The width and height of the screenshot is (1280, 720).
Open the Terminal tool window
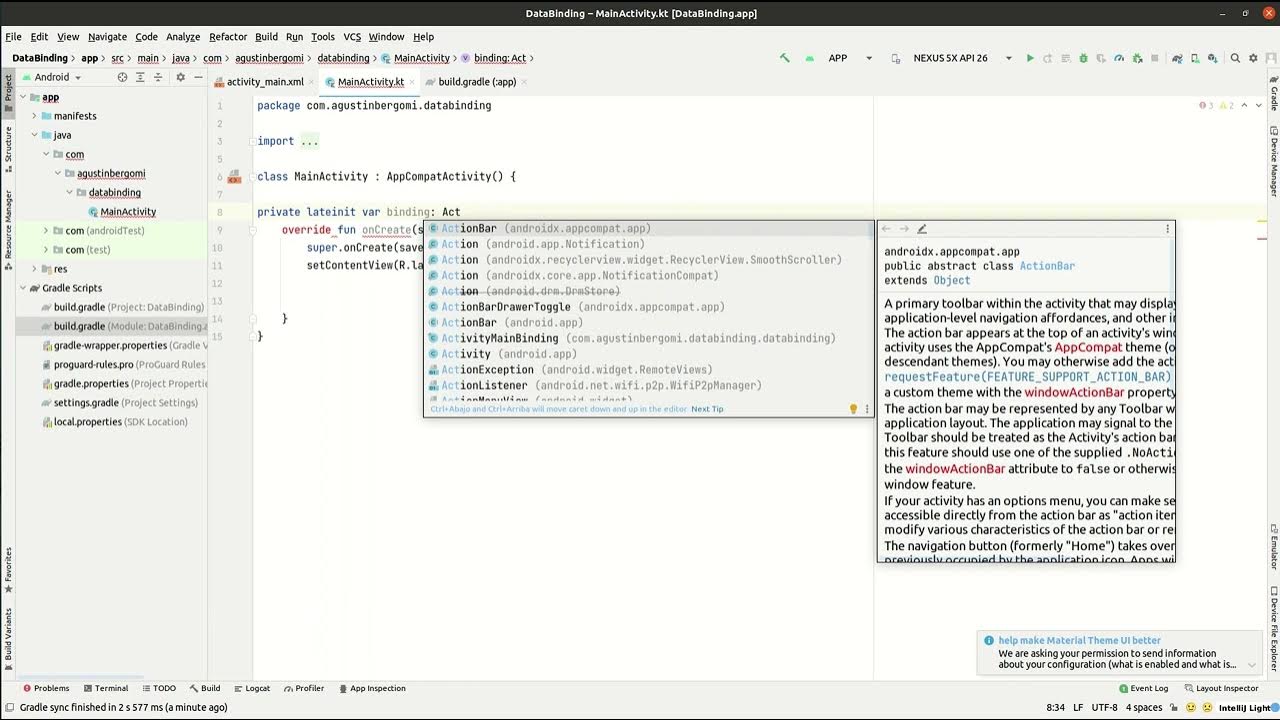point(105,688)
